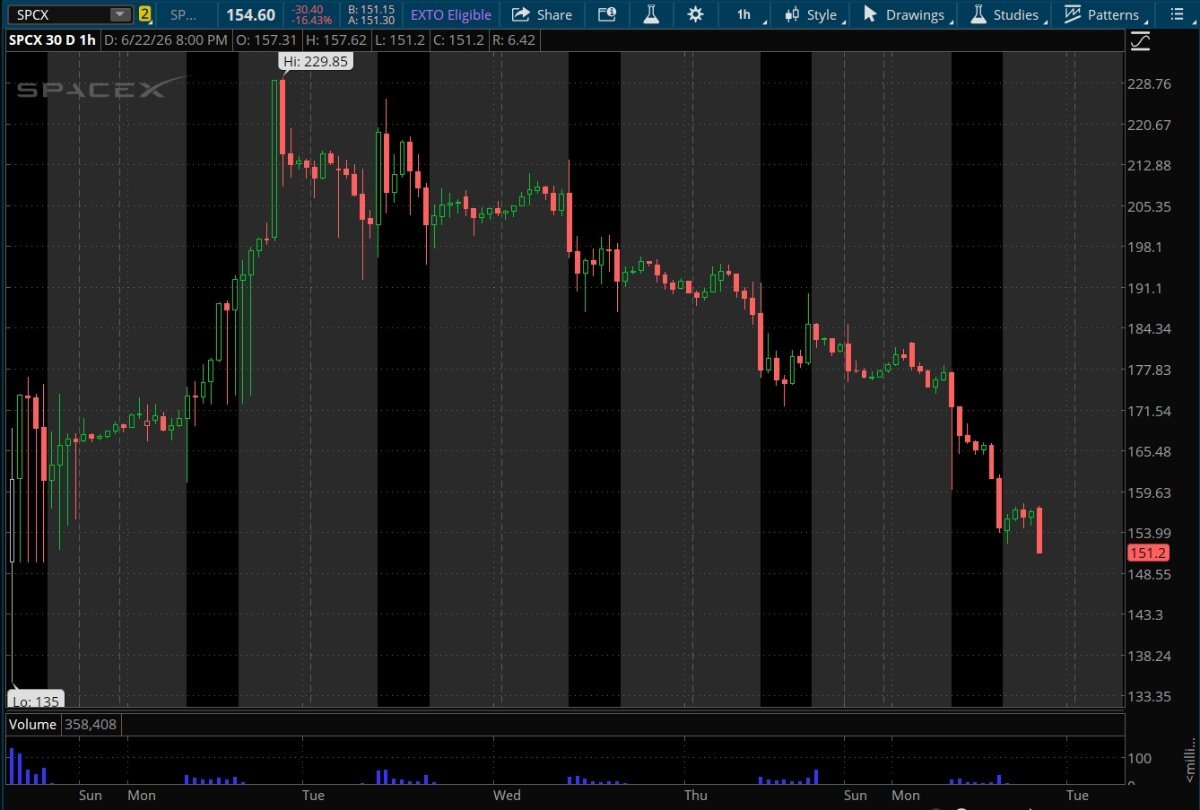Image resolution: width=1200 pixels, height=810 pixels.
Task: Click the Volume study label
Action: 33,724
